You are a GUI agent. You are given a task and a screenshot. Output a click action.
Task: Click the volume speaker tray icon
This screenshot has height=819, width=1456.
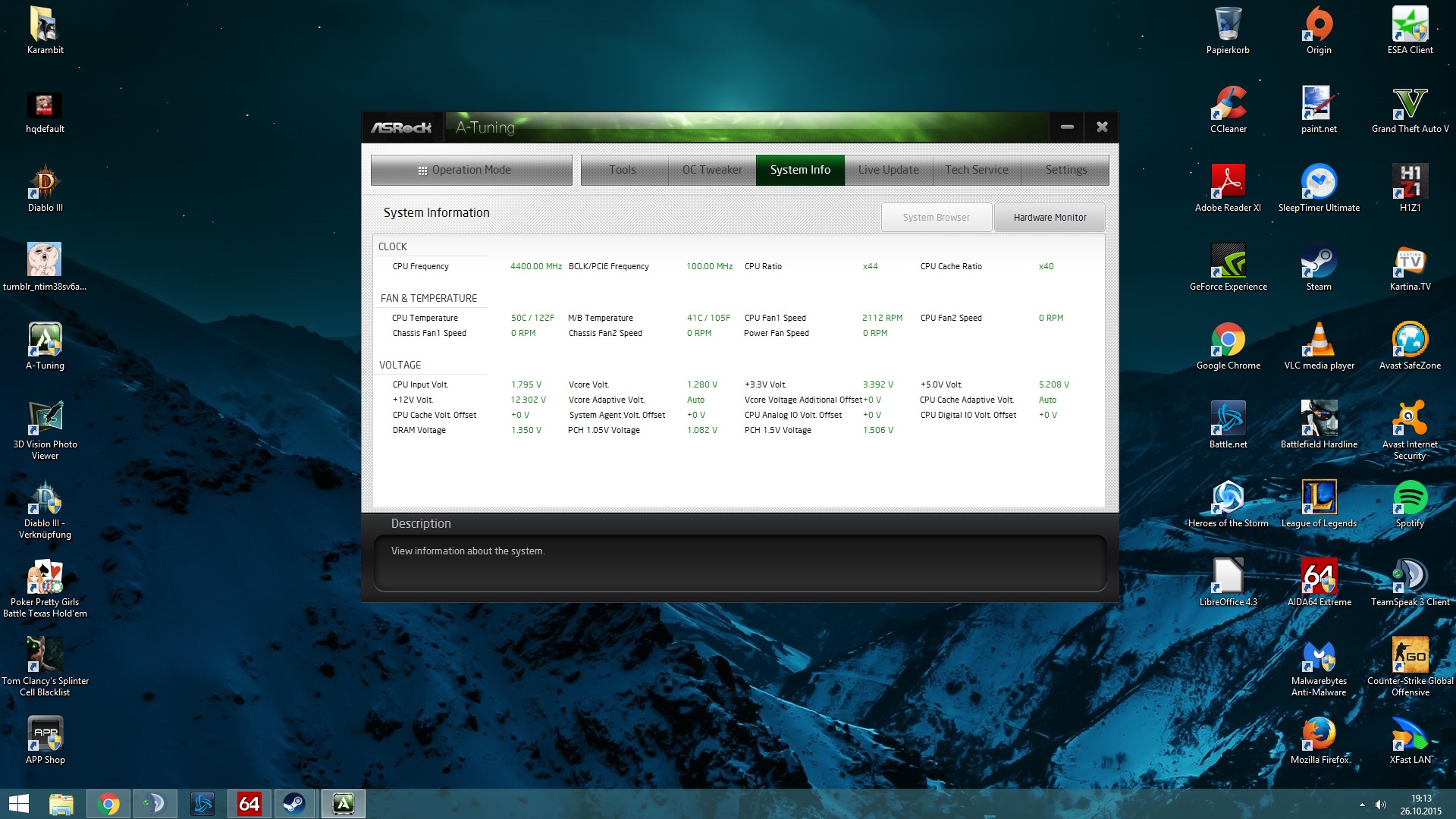pos(1381,805)
